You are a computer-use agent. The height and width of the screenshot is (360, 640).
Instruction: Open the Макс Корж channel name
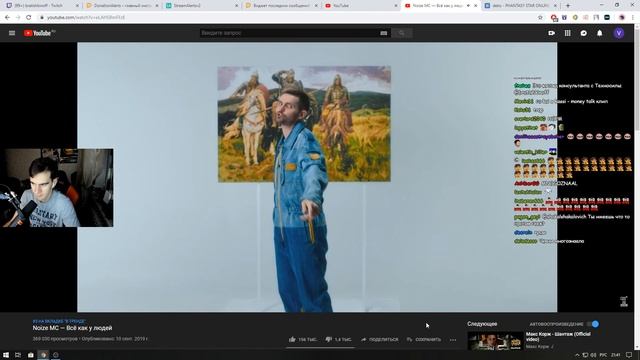click(x=537, y=347)
